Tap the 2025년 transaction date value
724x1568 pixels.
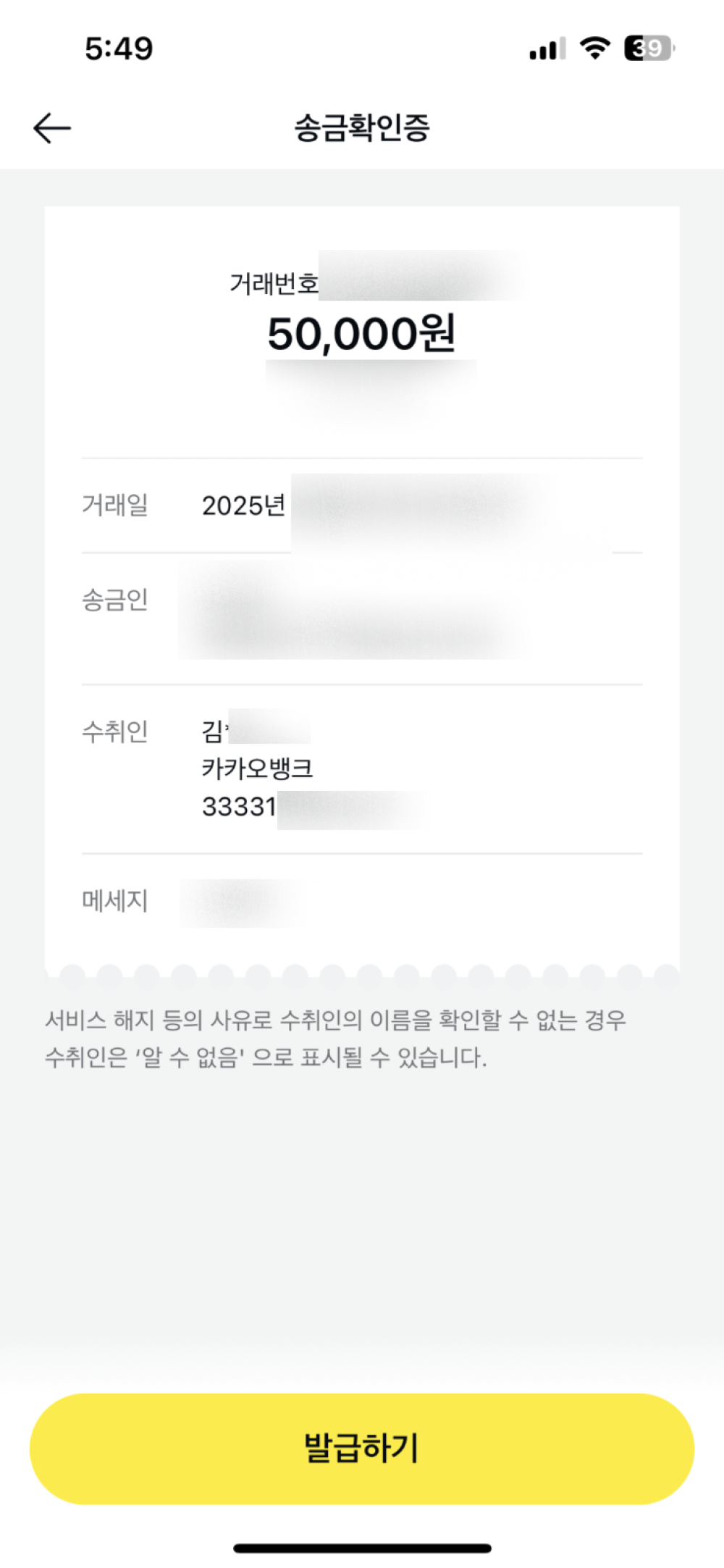point(243,506)
